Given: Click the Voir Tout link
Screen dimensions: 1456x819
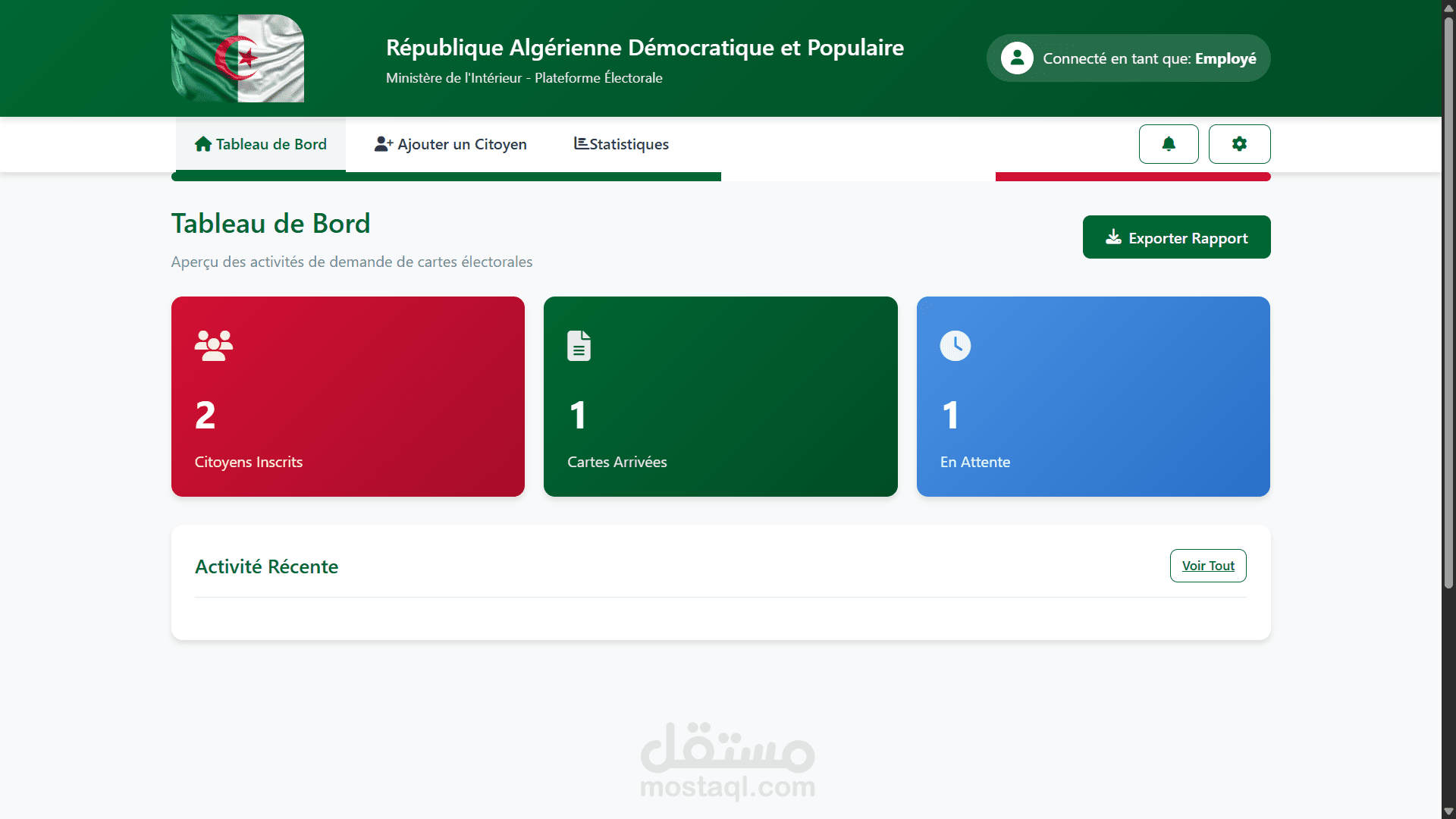Looking at the screenshot, I should click(x=1208, y=566).
